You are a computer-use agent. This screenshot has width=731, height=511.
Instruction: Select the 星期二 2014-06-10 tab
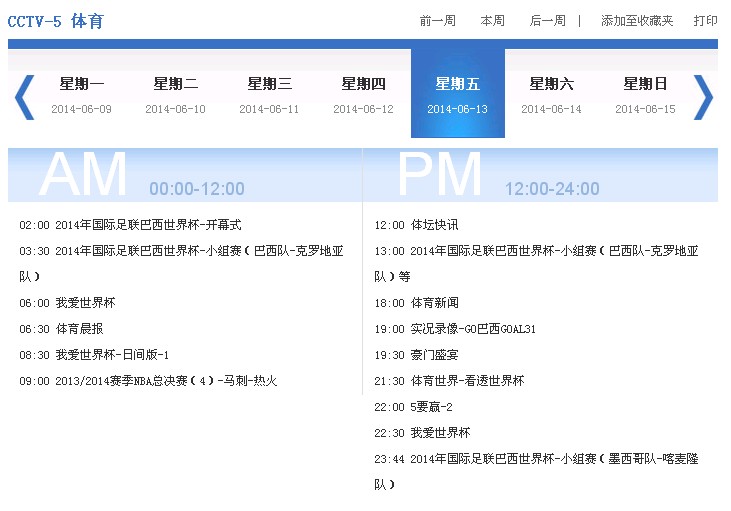point(175,95)
